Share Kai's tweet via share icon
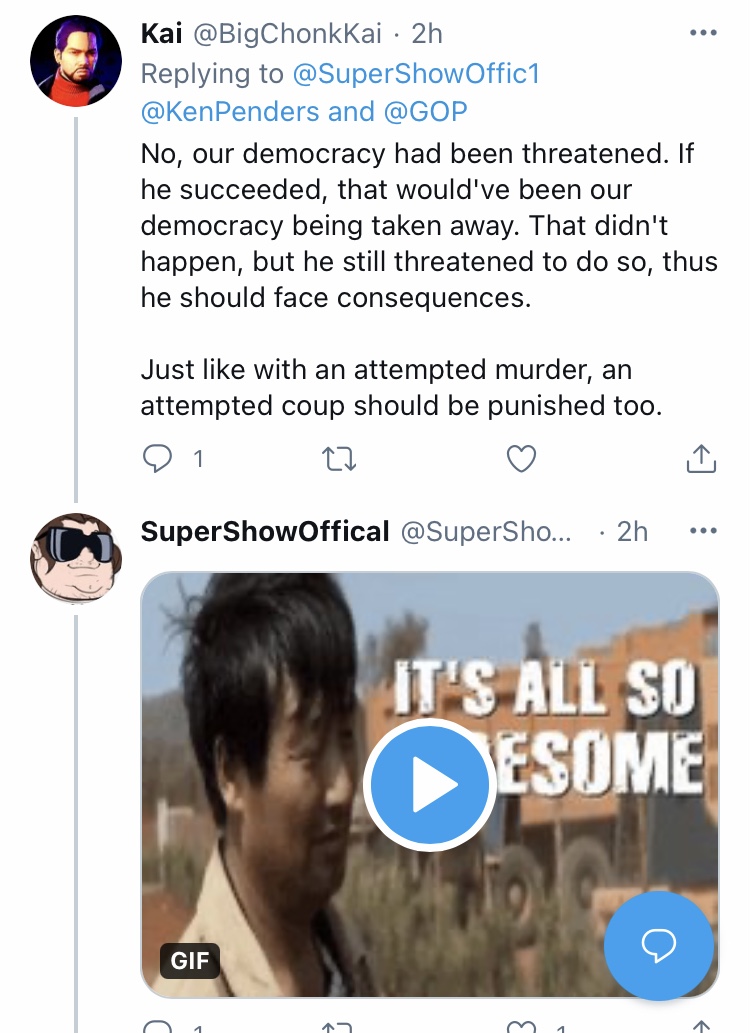Viewport: 750px width, 1033px height. pos(701,459)
